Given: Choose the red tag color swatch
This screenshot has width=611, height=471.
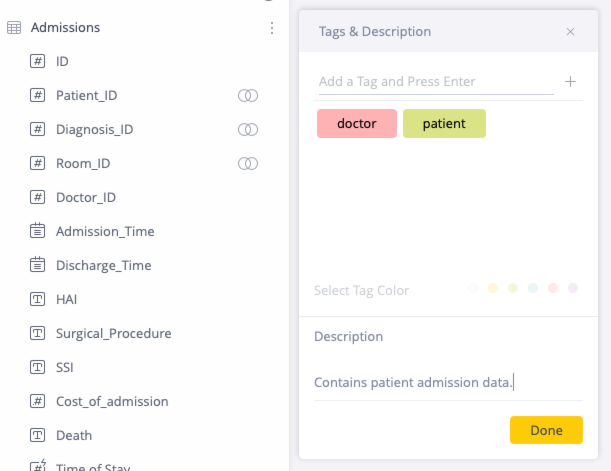Looking at the screenshot, I should click(553, 288).
